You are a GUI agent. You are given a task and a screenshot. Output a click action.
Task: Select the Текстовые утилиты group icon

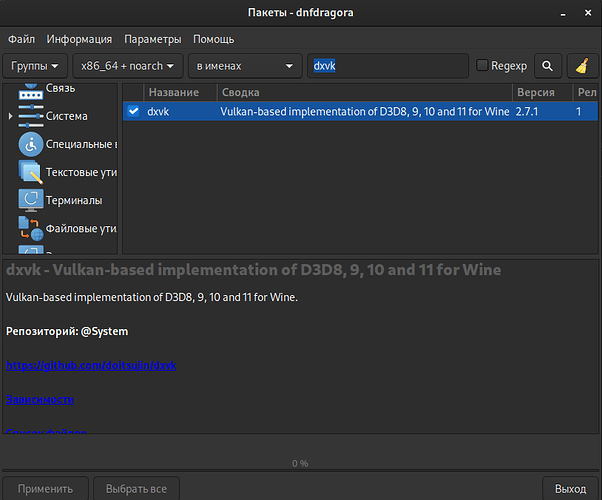29,172
